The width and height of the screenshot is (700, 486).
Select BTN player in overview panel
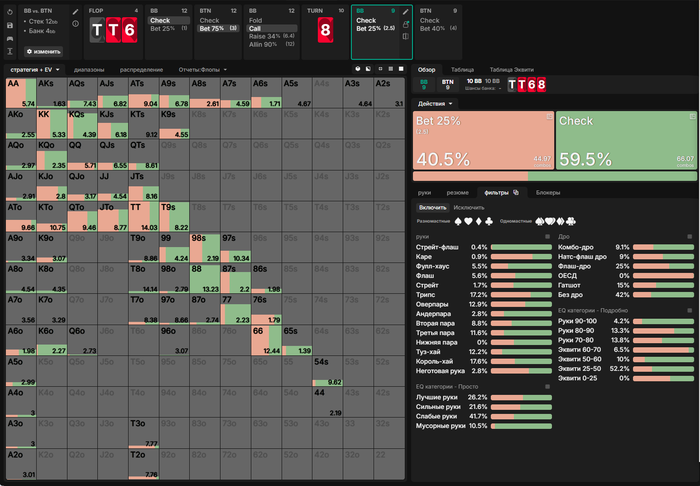pos(447,84)
